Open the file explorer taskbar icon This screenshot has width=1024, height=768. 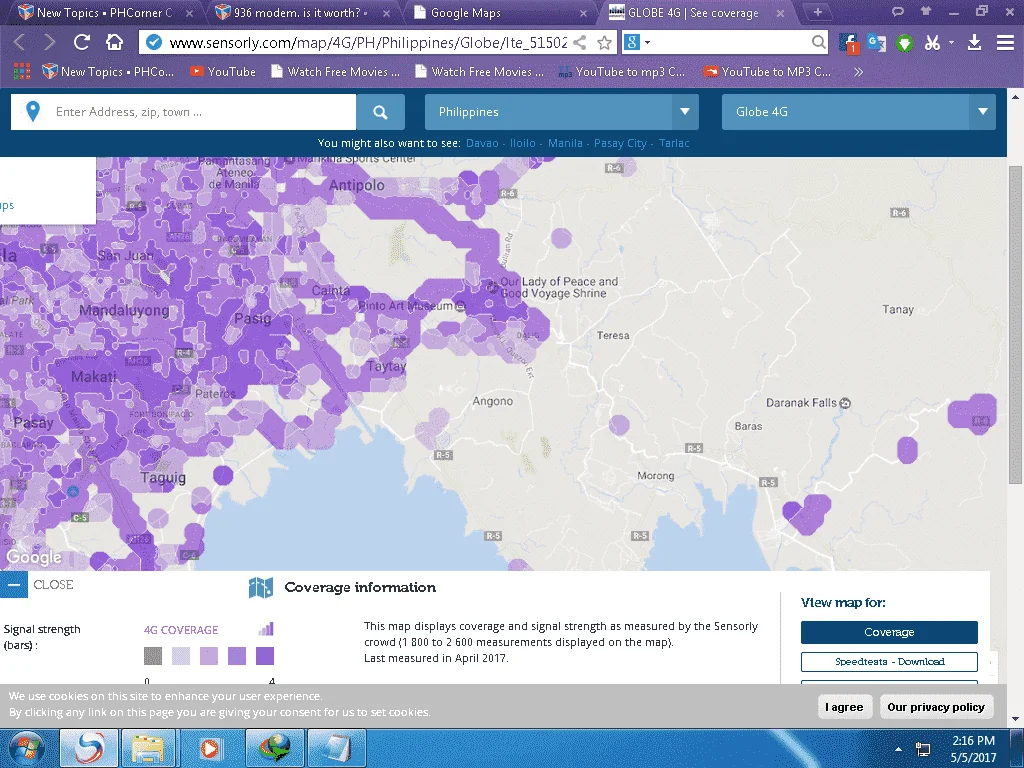coord(148,748)
